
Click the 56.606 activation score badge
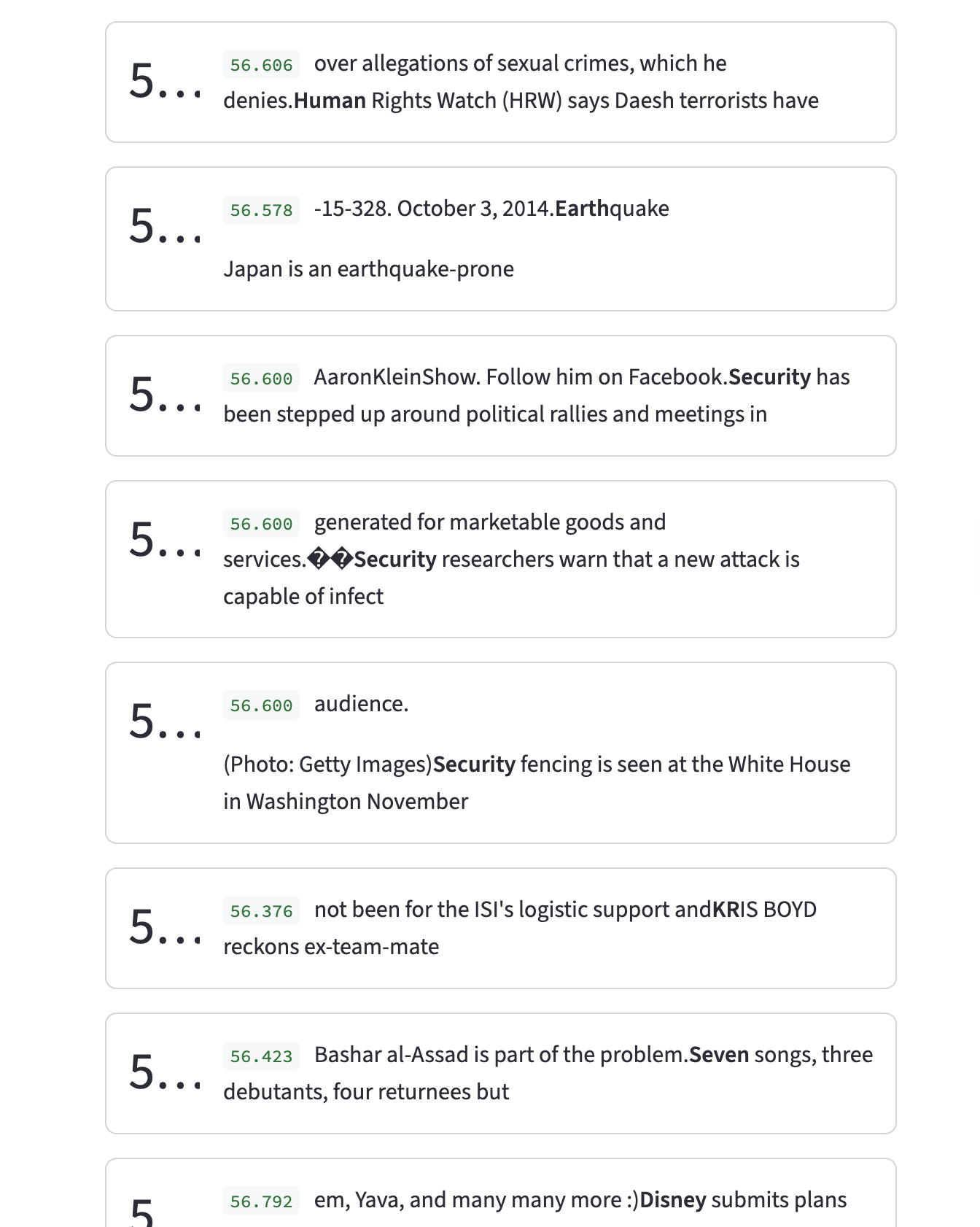pyautogui.click(x=261, y=65)
